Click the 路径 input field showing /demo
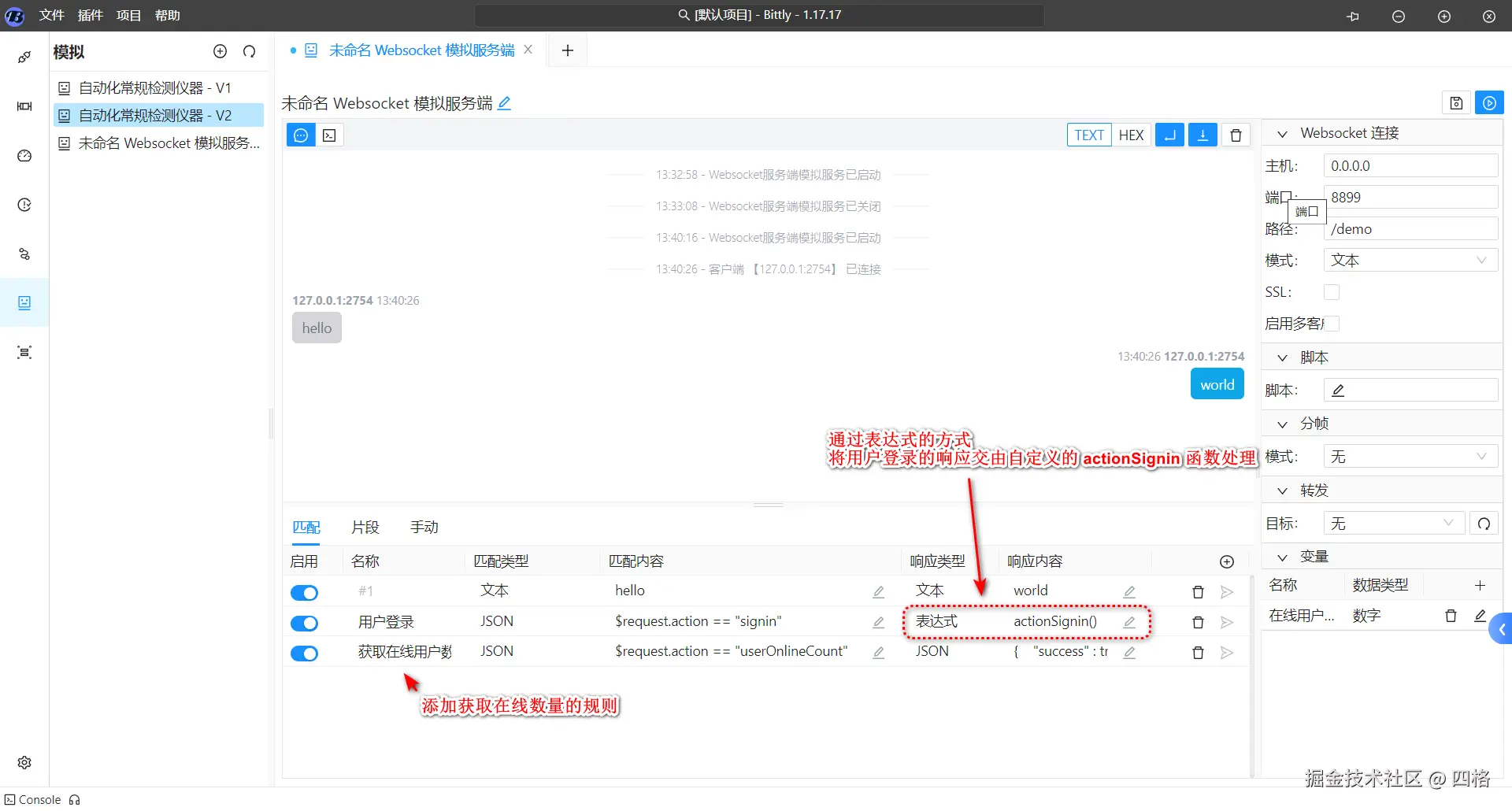1512x811 pixels. (1410, 229)
